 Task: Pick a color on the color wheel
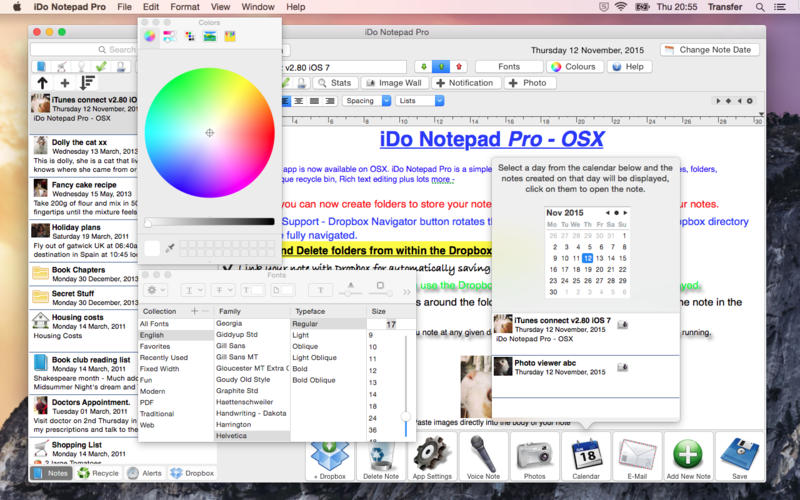tap(210, 133)
